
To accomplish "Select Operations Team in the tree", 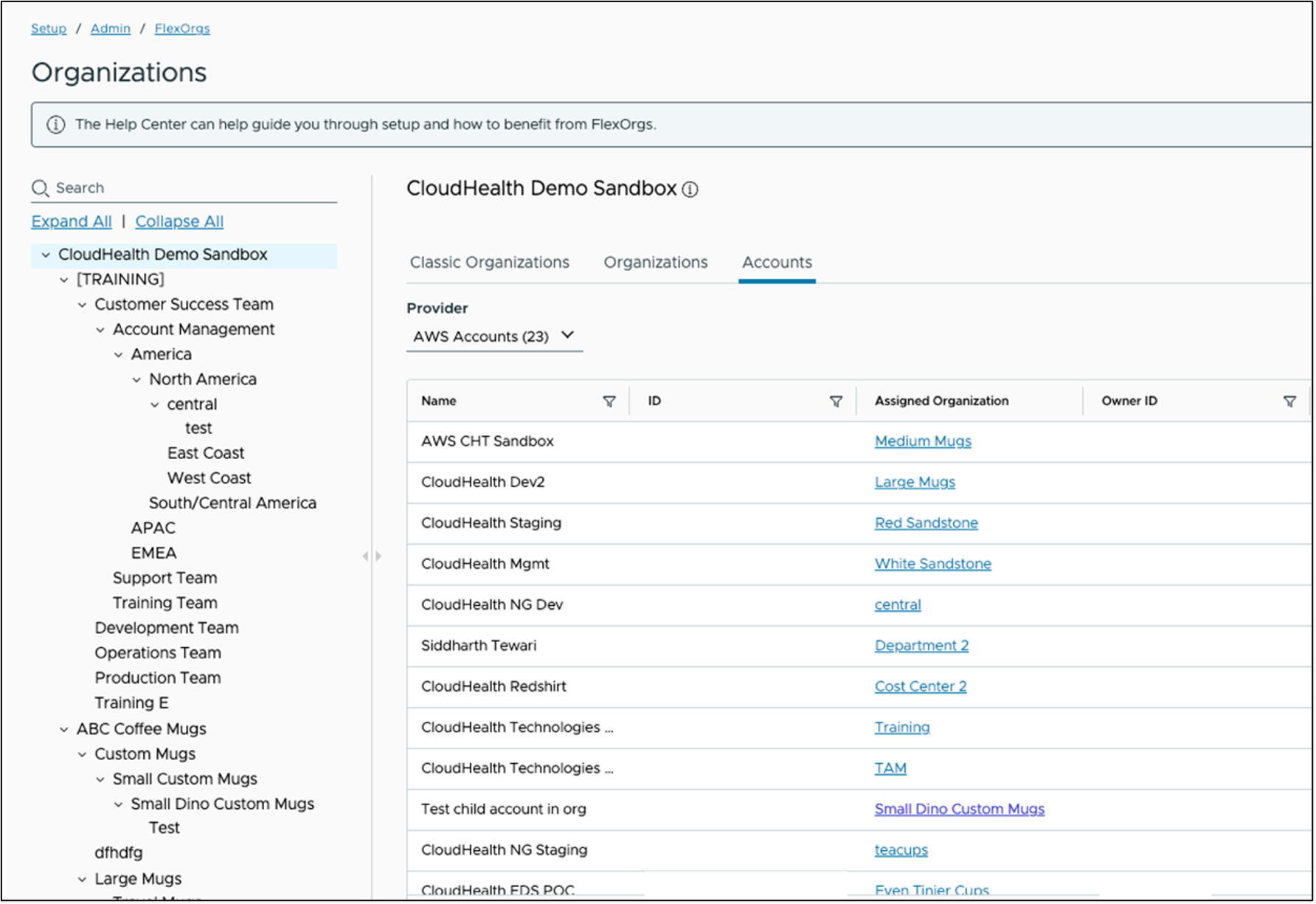I will coord(158,654).
